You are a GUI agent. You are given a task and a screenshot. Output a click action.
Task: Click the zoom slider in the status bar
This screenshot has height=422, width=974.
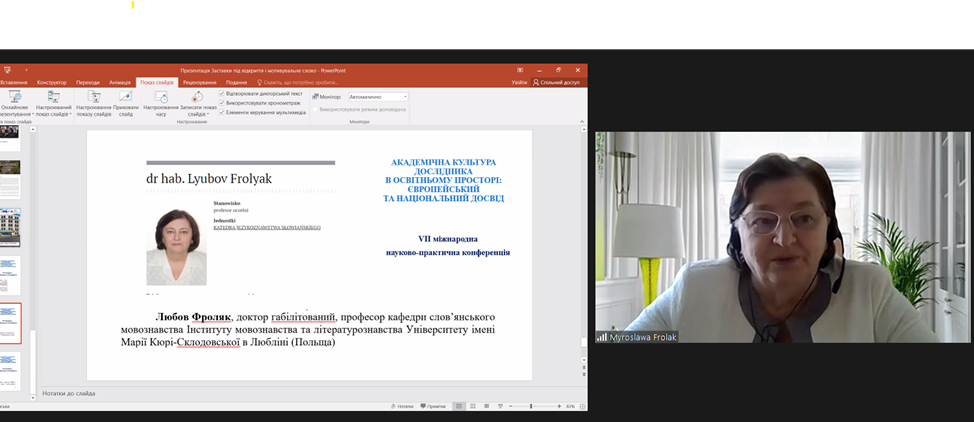532,406
